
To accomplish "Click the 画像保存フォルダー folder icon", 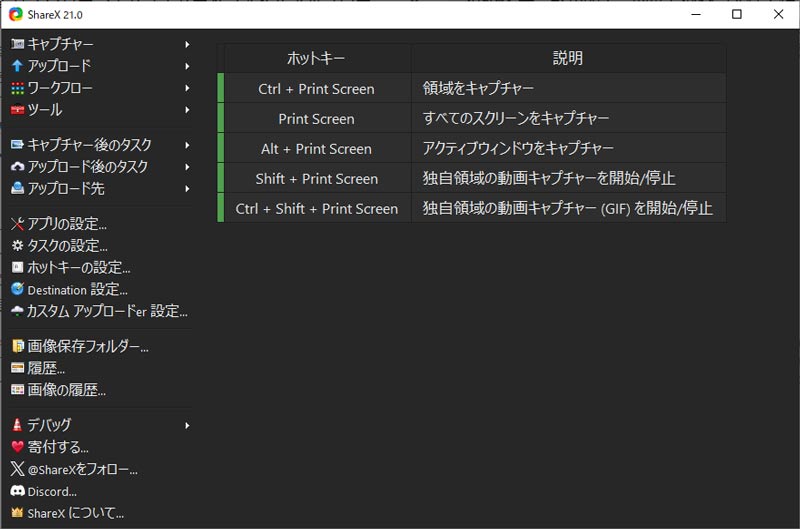I will [17, 346].
